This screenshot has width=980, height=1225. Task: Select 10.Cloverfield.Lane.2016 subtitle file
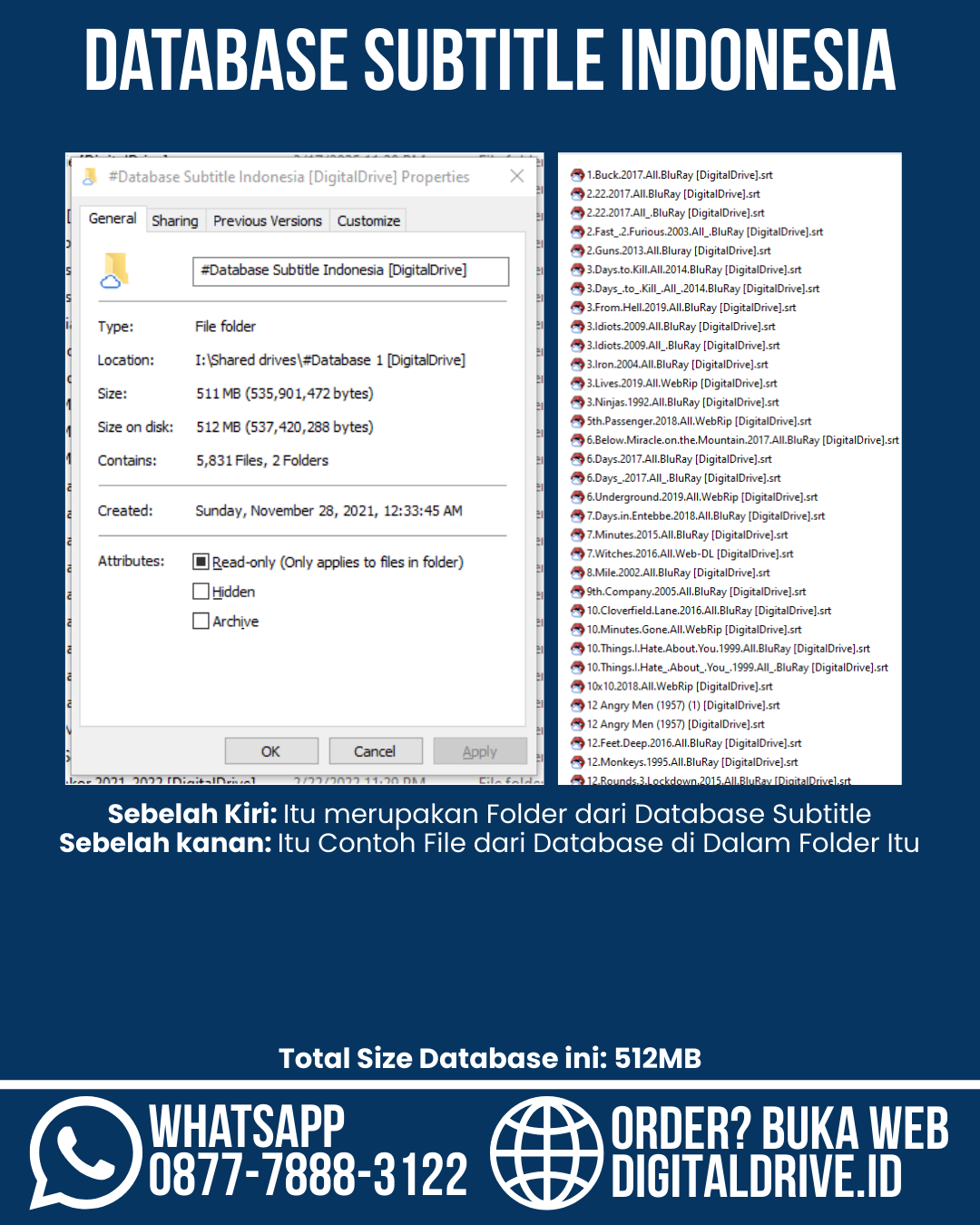pyautogui.click(x=708, y=611)
